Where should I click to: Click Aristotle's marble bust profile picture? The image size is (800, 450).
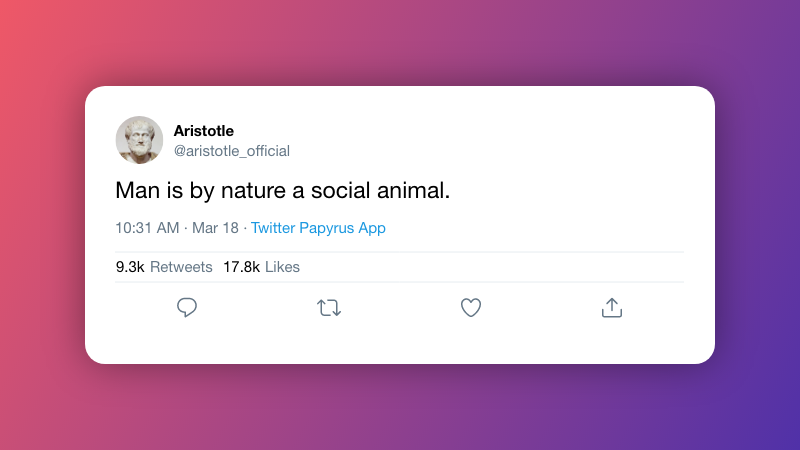[139, 140]
